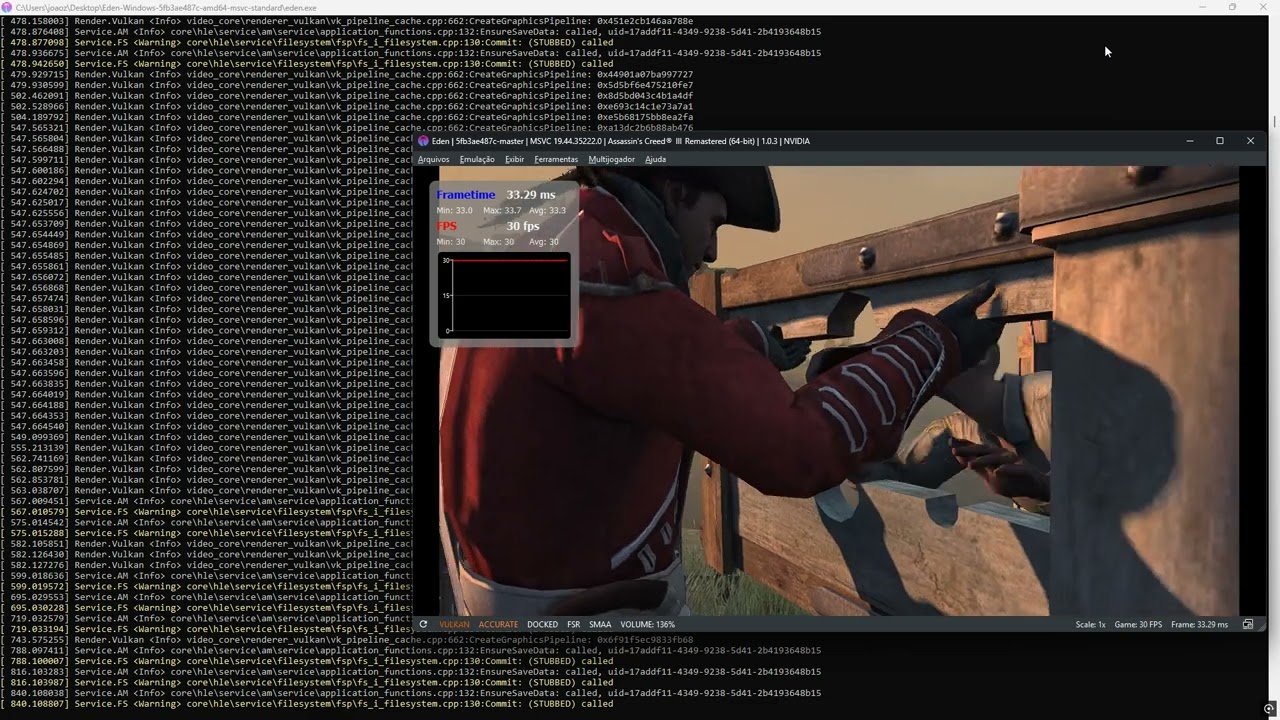Viewport: 1280px width, 720px height.
Task: Click the red FPS label in overlay
Action: pos(446,226)
